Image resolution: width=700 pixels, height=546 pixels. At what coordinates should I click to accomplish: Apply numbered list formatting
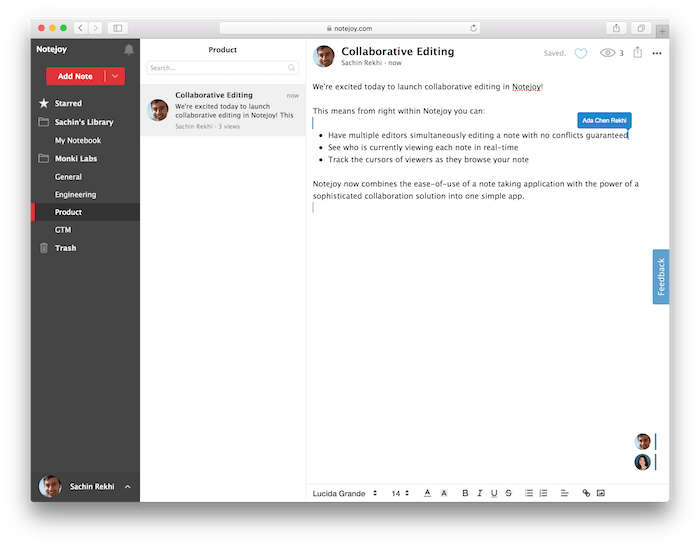pyautogui.click(x=543, y=493)
